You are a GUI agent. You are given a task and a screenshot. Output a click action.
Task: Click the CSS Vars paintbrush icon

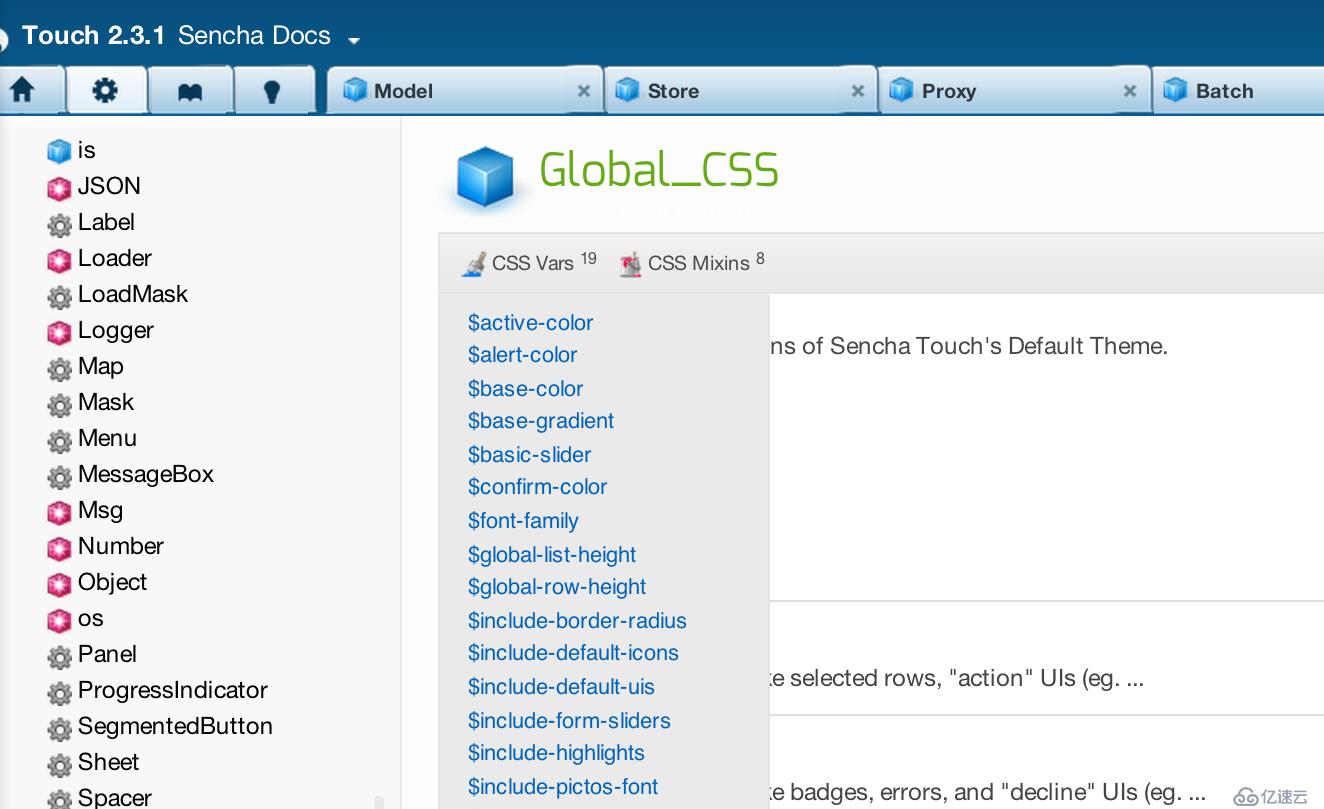[473, 264]
